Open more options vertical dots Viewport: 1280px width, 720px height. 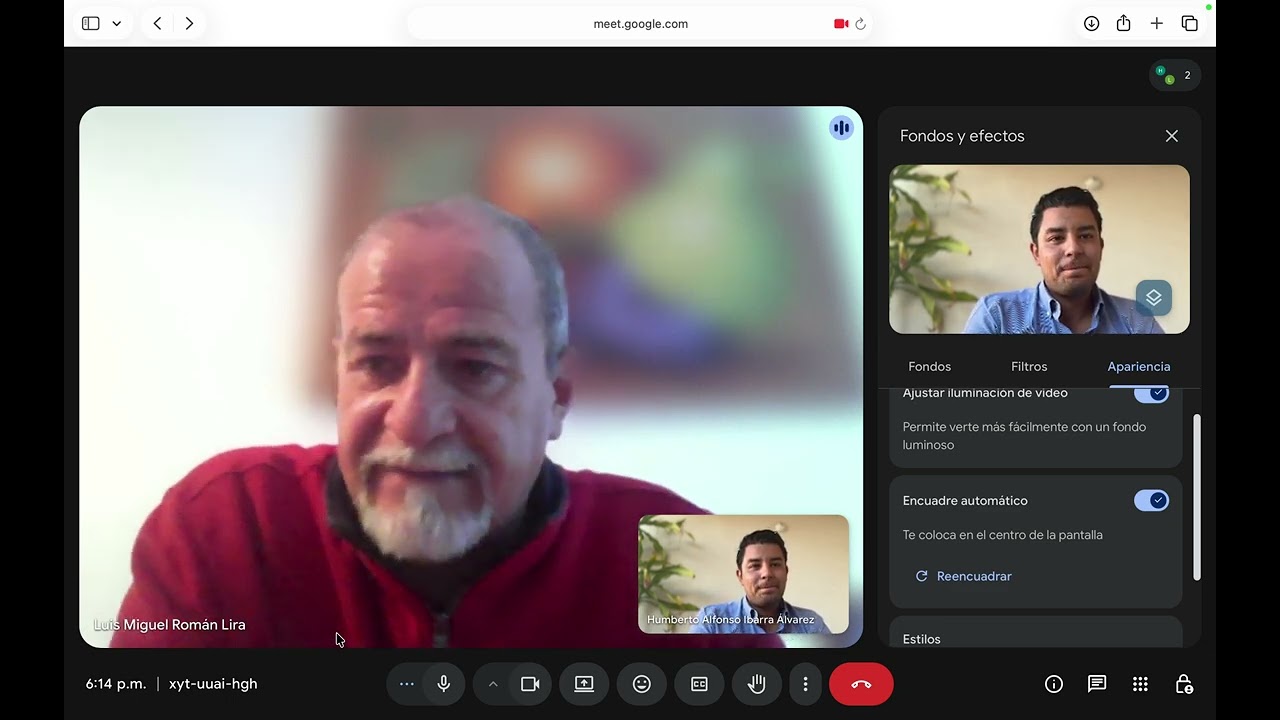pos(805,684)
